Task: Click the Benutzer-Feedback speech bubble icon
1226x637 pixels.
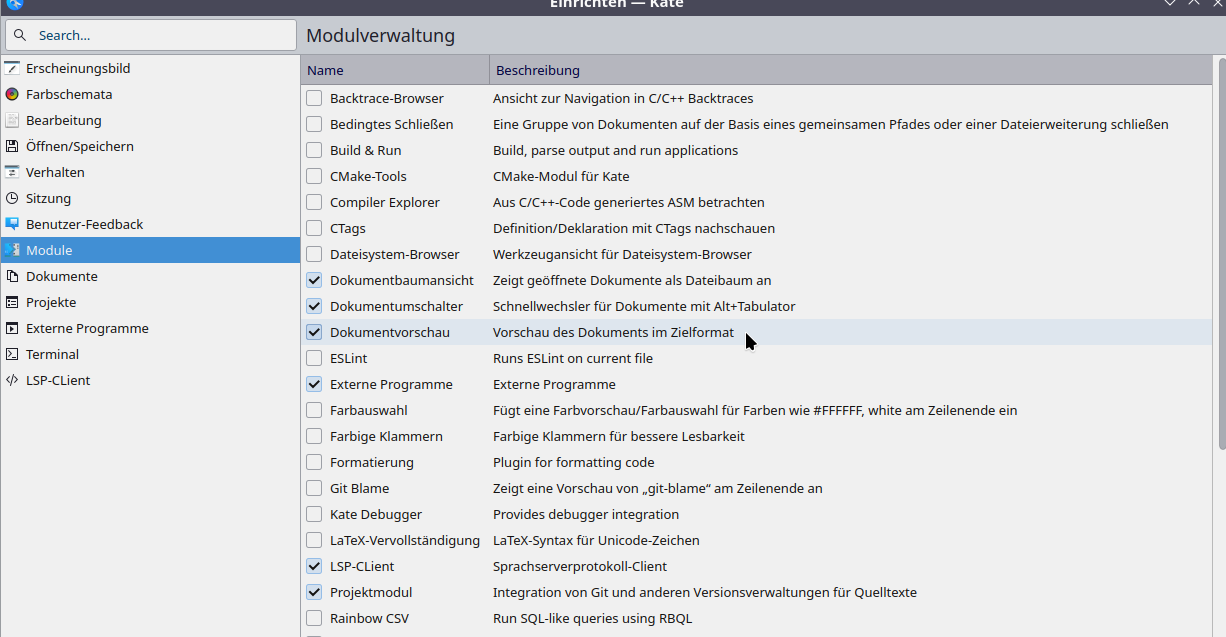Action: tap(12, 224)
